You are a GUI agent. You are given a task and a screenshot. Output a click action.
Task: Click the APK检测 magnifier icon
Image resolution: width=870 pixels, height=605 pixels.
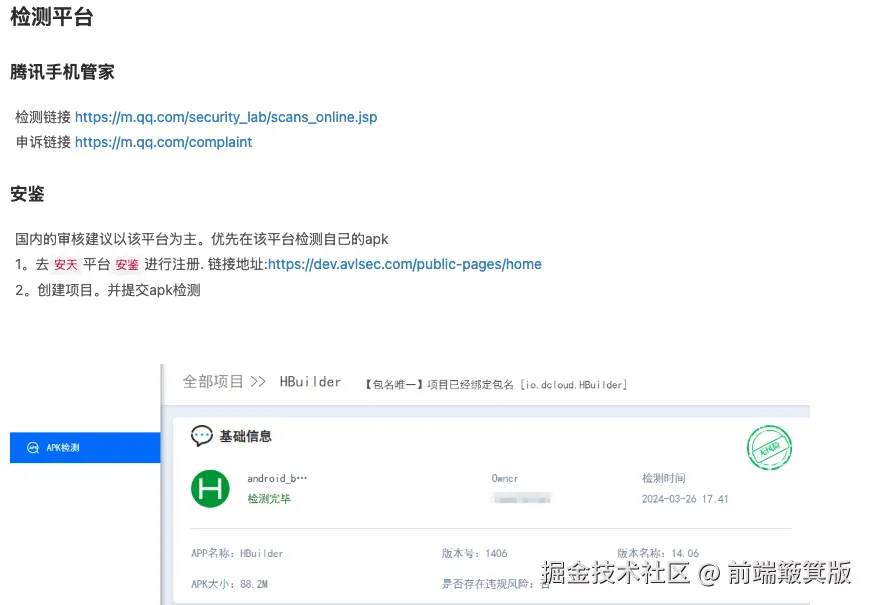click(33, 447)
